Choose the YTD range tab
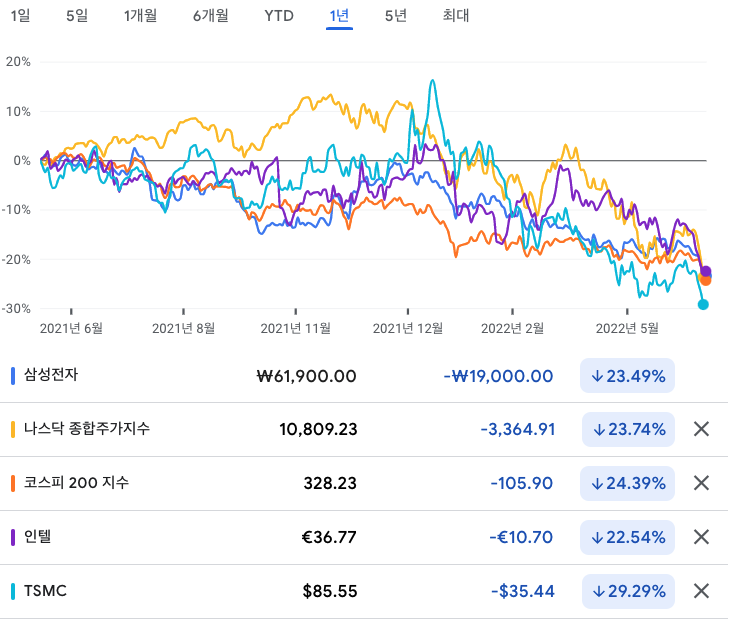Screen dimensions: 729x627 [x=279, y=16]
